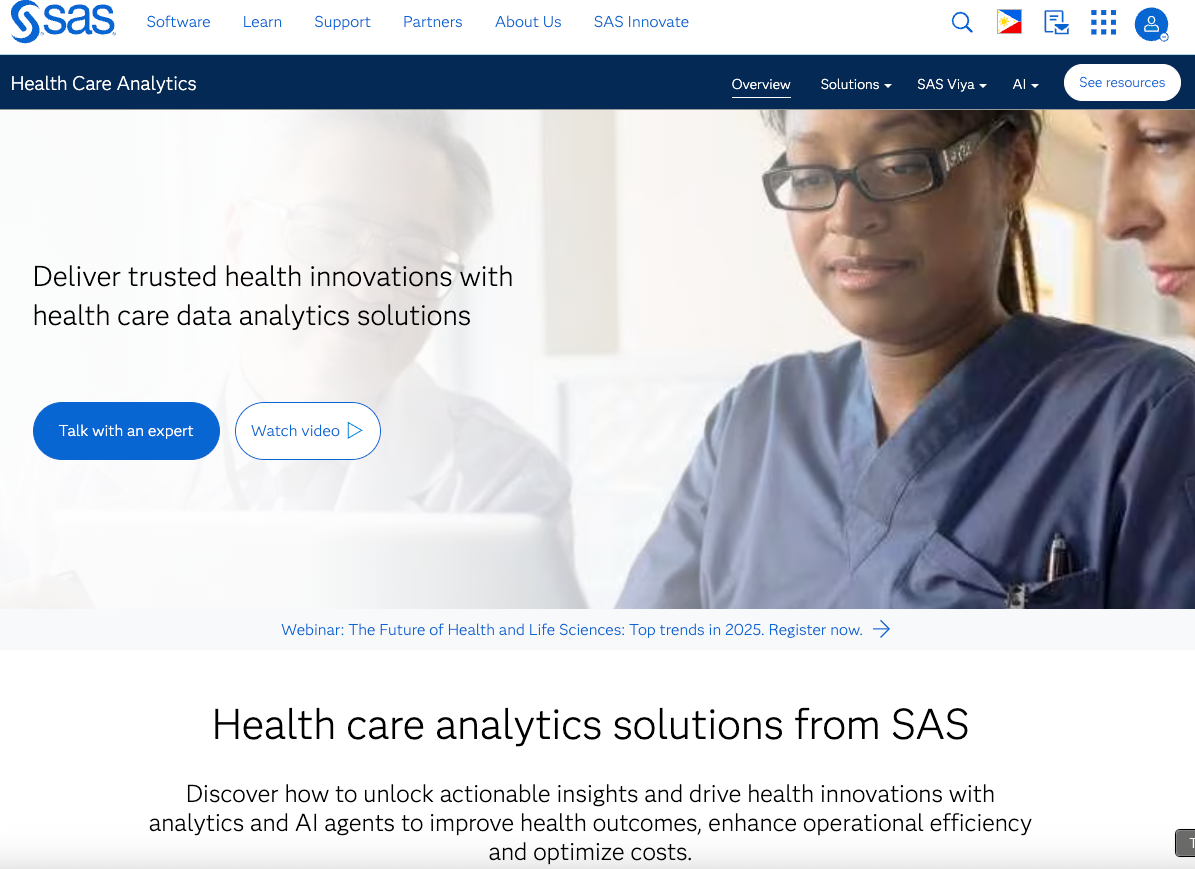Click the user profile icon
1195x869 pixels.
1152,24
